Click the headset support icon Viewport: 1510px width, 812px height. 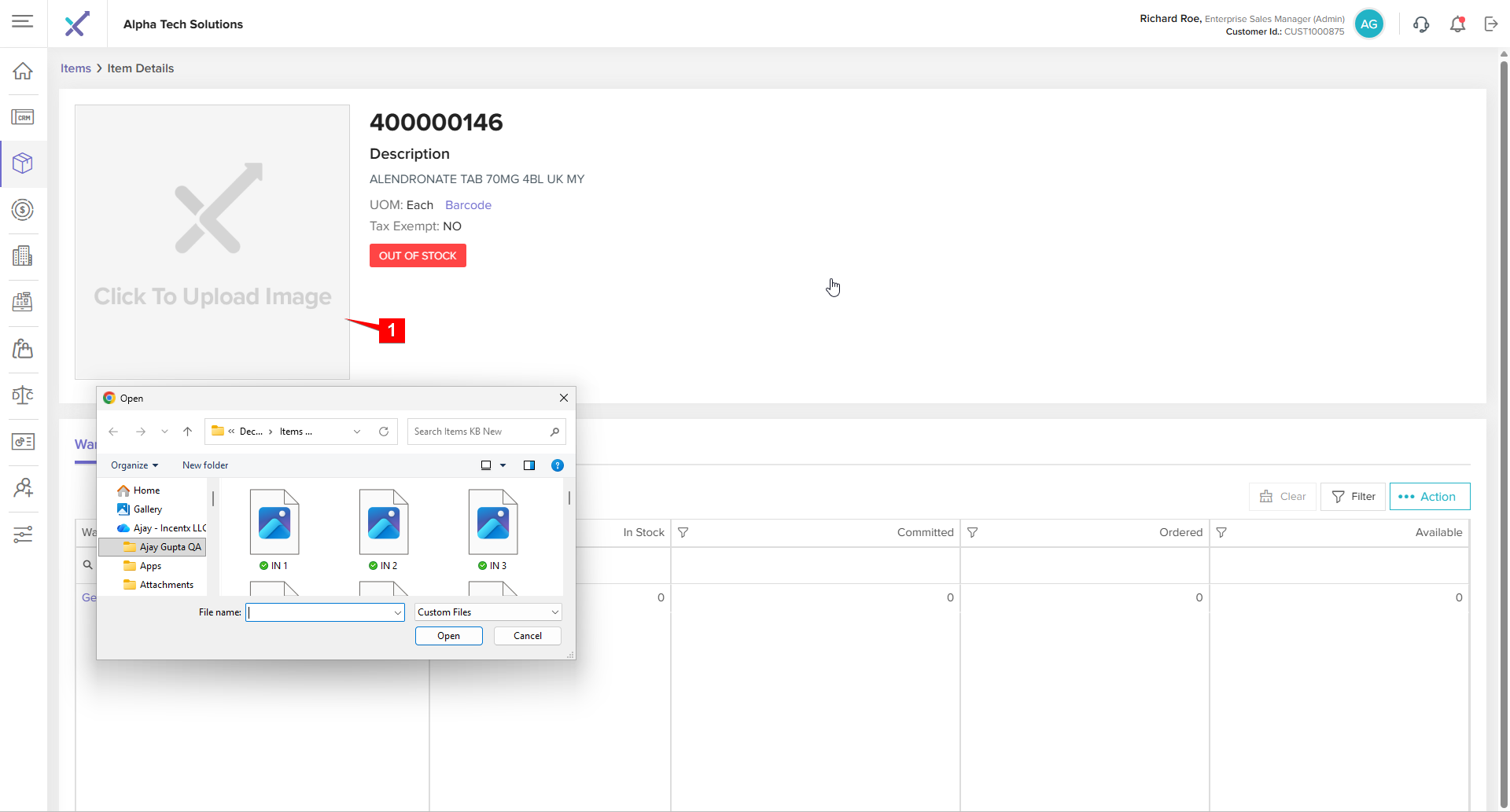click(x=1421, y=24)
